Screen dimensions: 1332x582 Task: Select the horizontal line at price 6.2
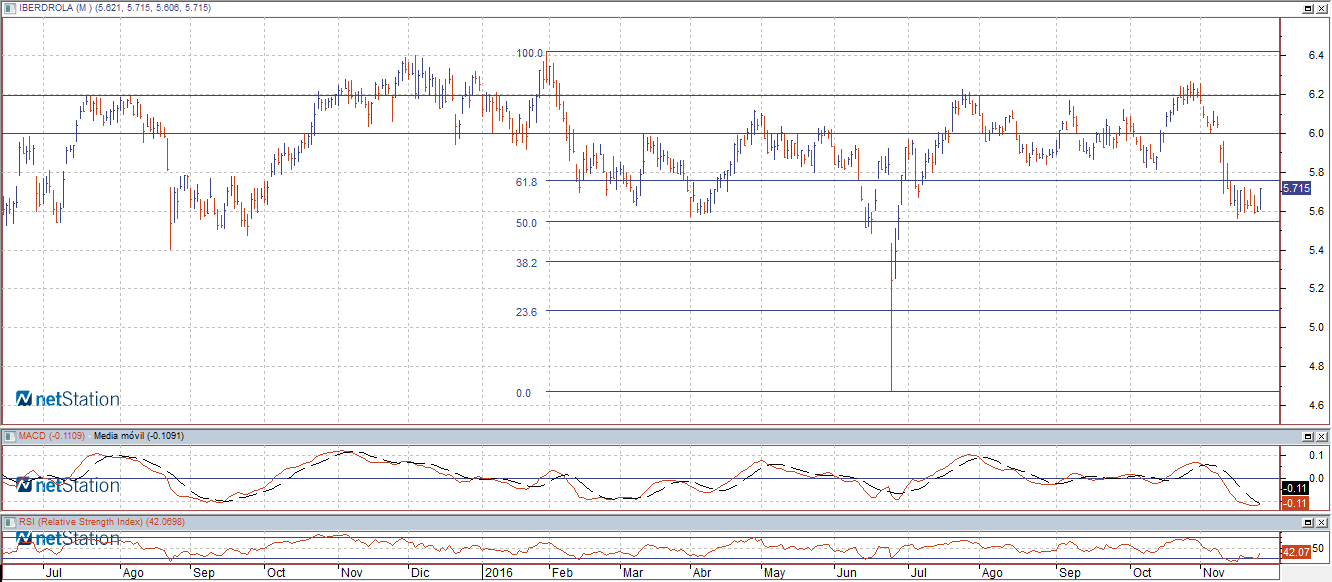click(x=640, y=95)
